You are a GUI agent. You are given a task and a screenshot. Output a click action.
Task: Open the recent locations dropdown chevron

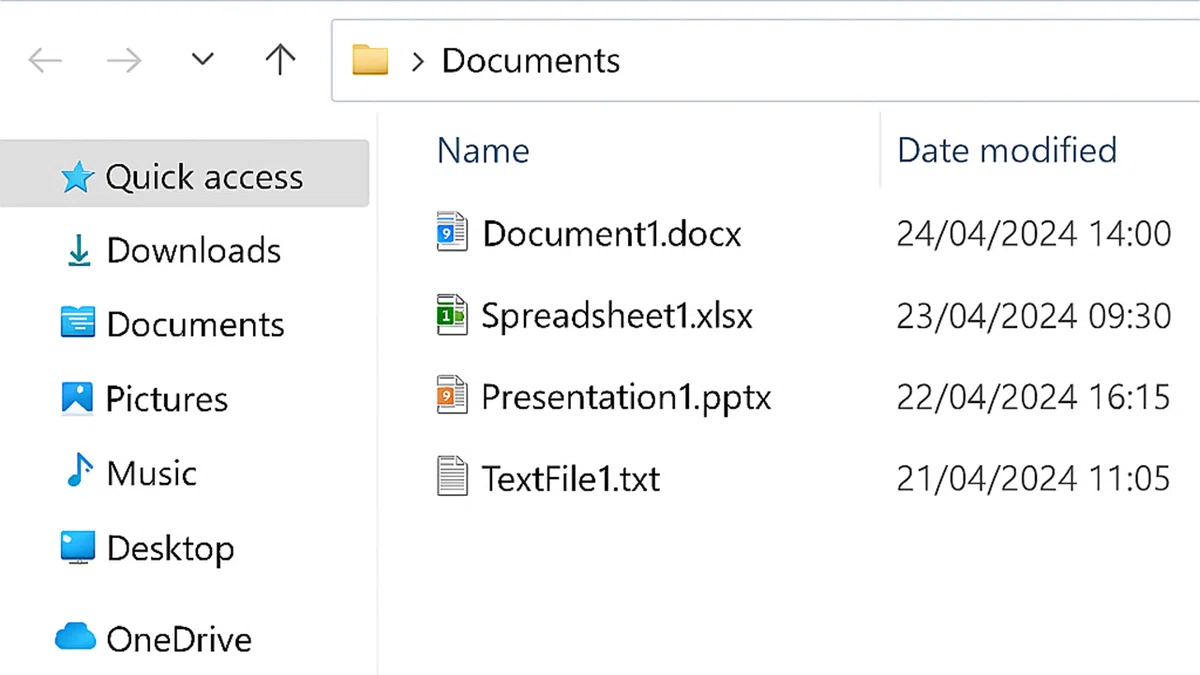[202, 60]
